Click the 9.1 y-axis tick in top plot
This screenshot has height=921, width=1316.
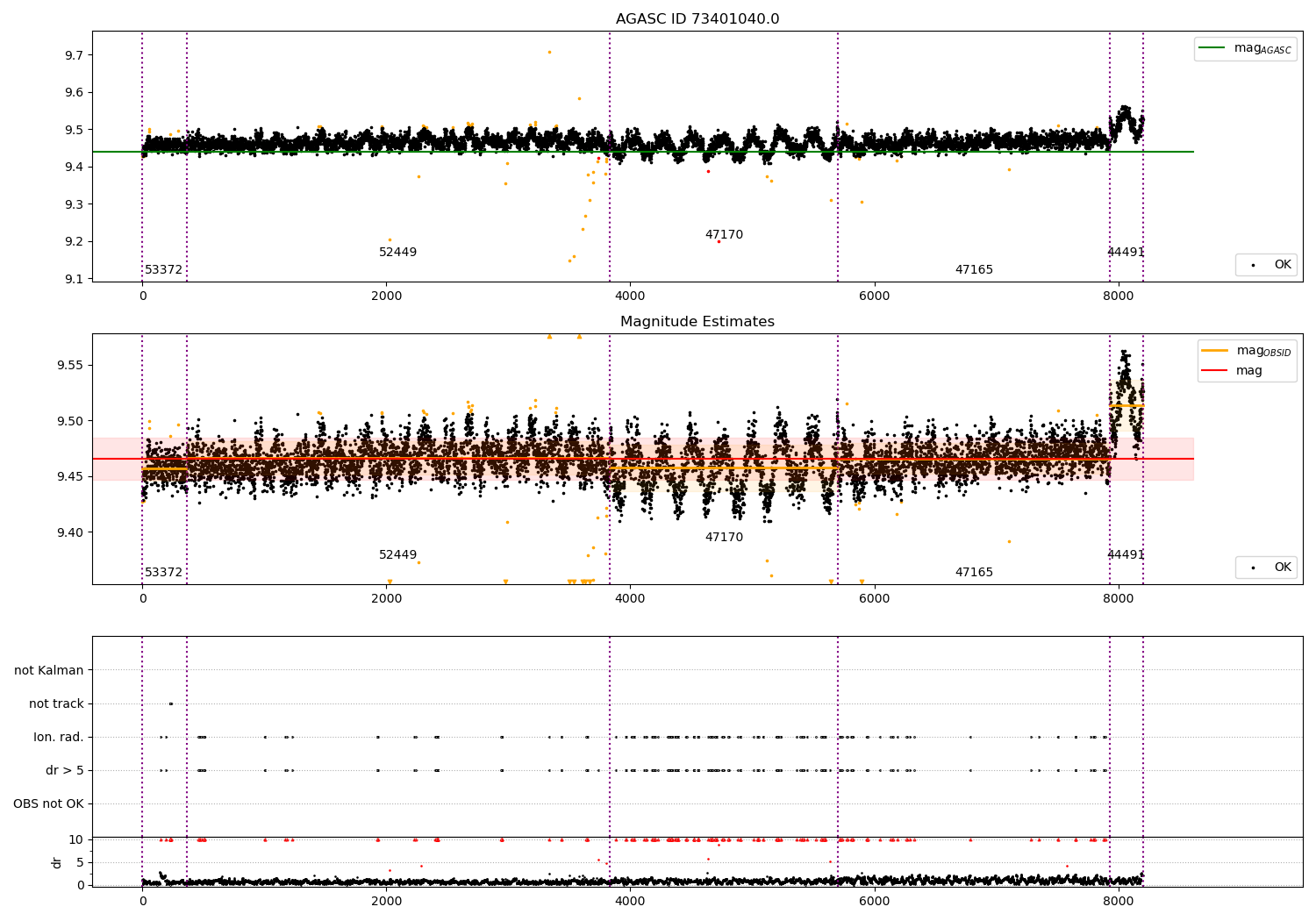coord(75,279)
